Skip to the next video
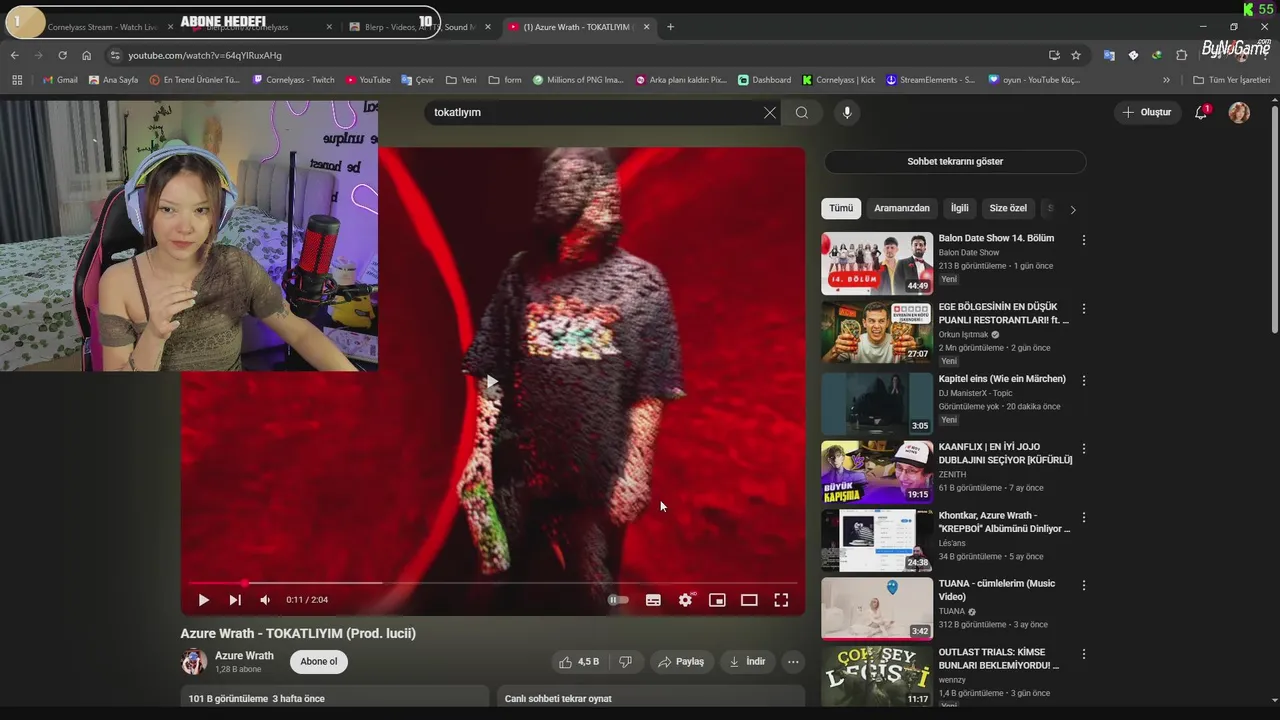 click(x=235, y=600)
